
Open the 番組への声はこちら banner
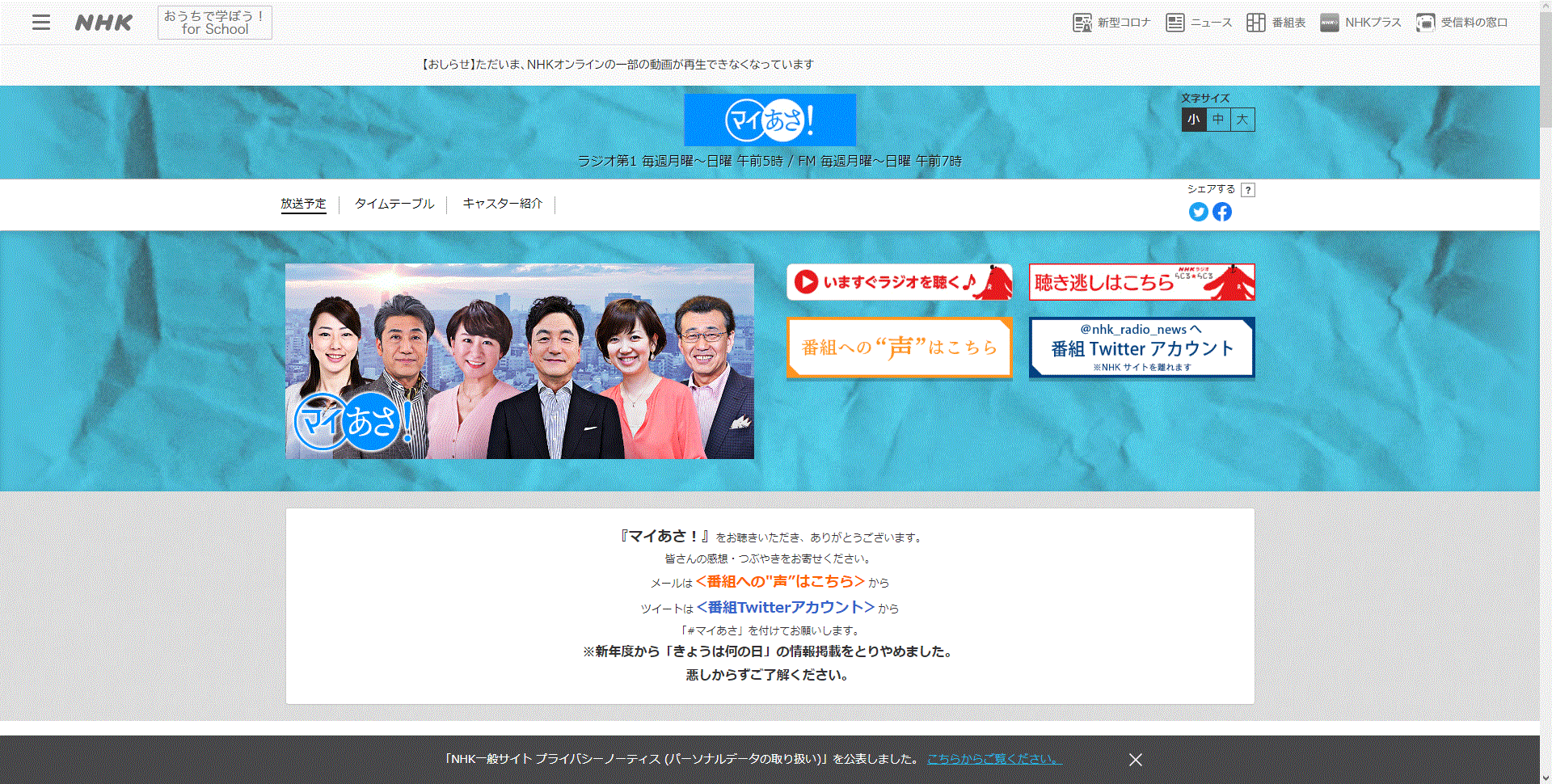pyautogui.click(x=900, y=348)
